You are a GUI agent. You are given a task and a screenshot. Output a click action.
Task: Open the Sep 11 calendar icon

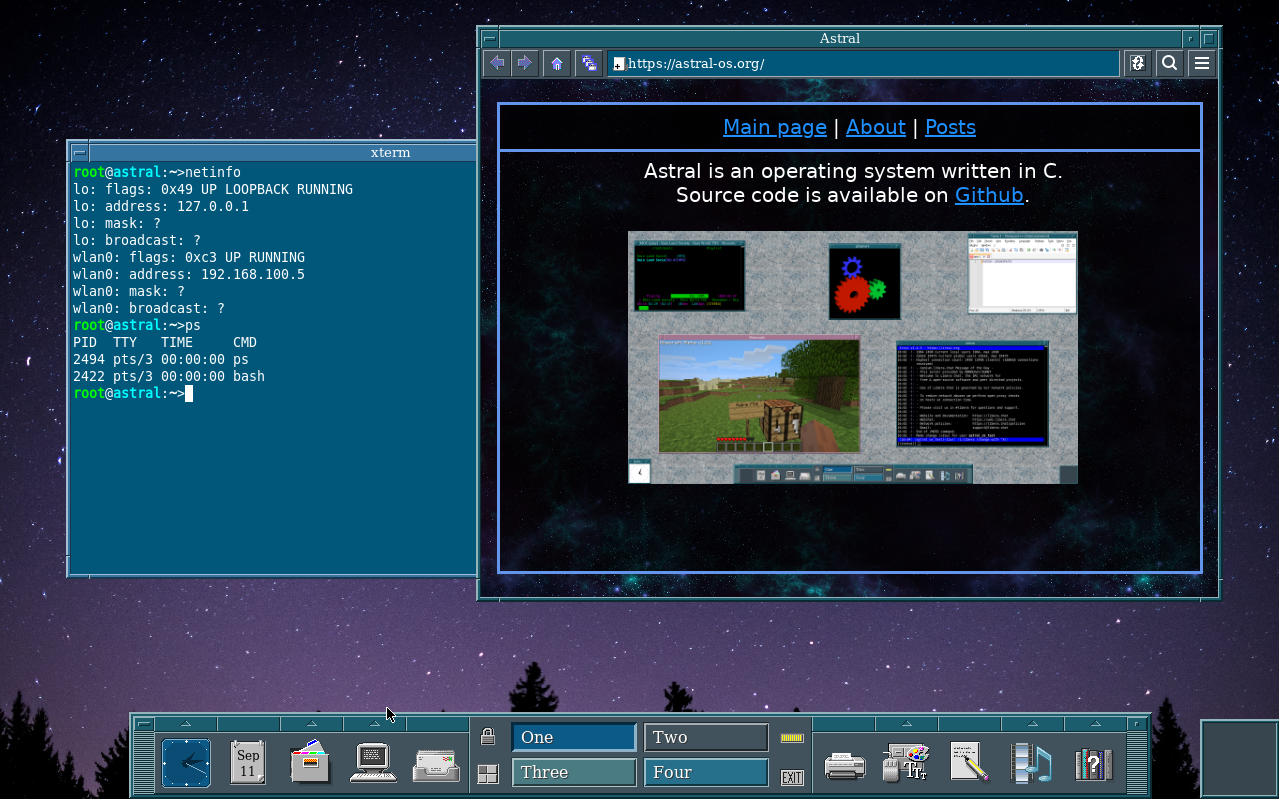pyautogui.click(x=248, y=764)
